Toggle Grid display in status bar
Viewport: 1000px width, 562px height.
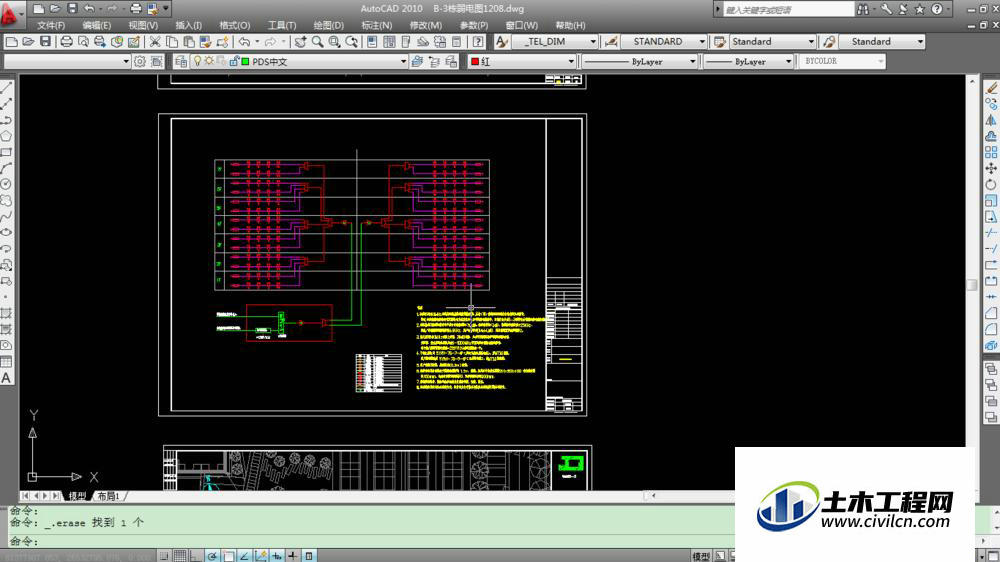[180, 556]
